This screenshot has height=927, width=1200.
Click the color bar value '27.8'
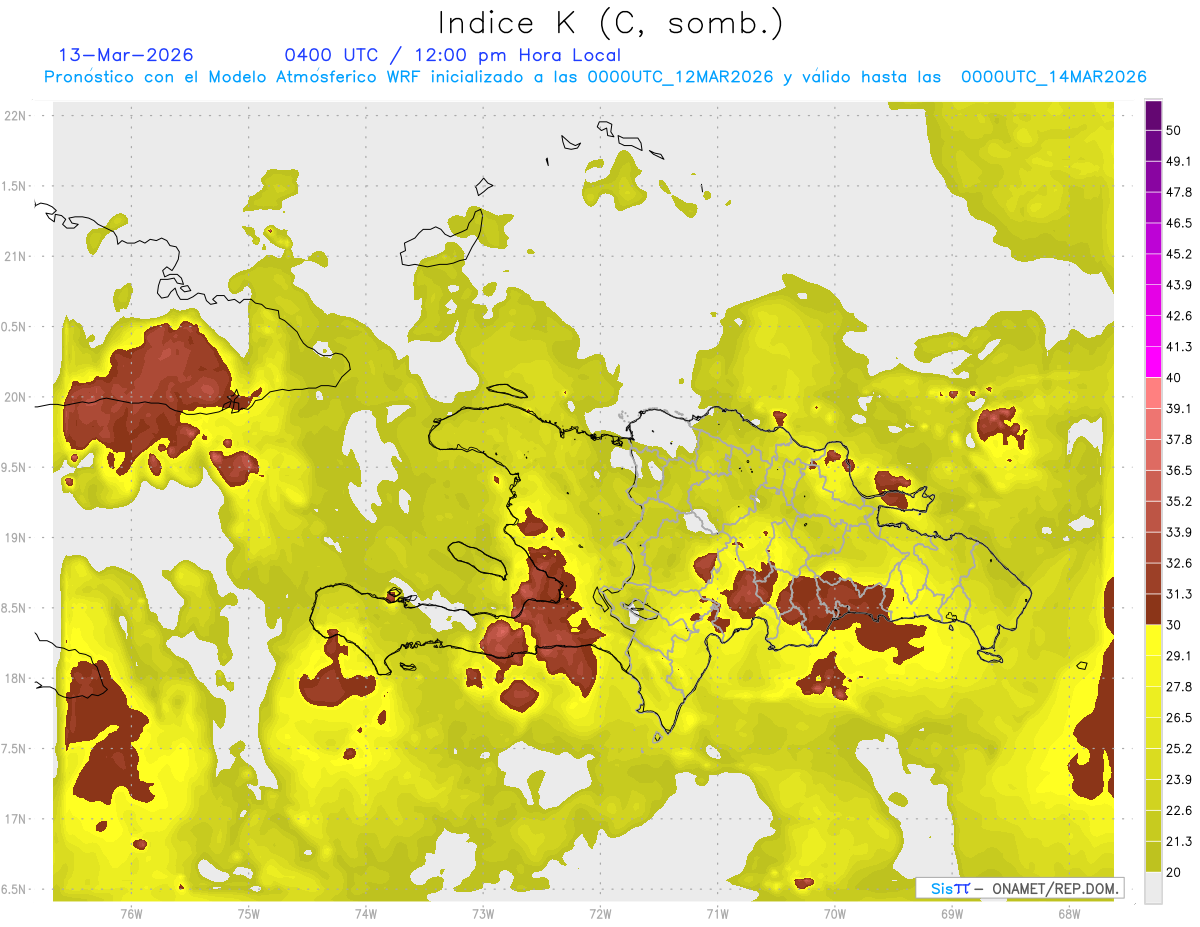(x=1179, y=687)
